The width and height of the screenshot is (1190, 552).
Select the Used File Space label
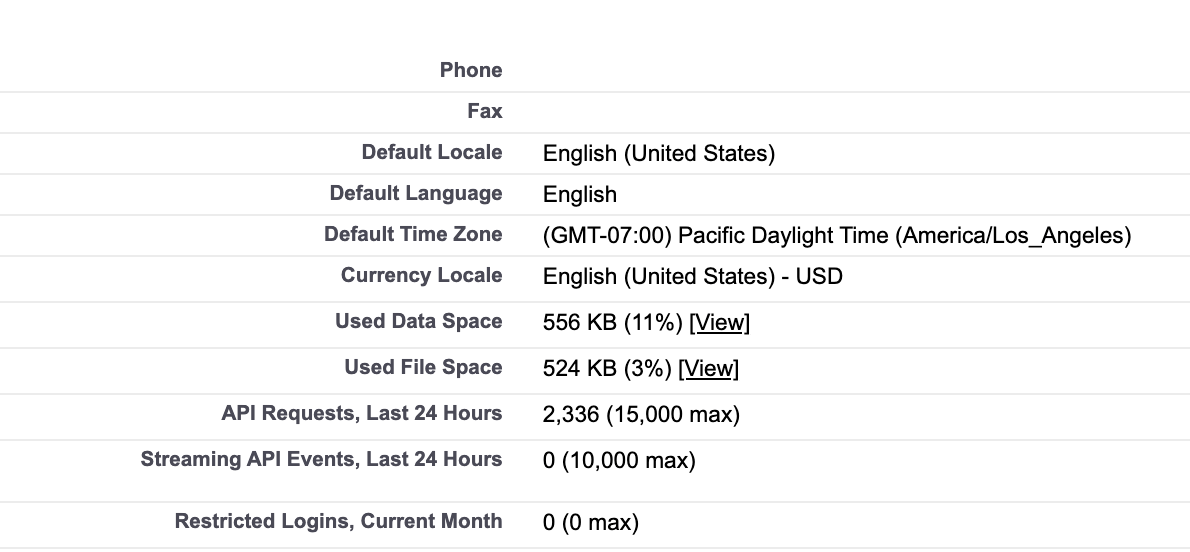(x=423, y=367)
